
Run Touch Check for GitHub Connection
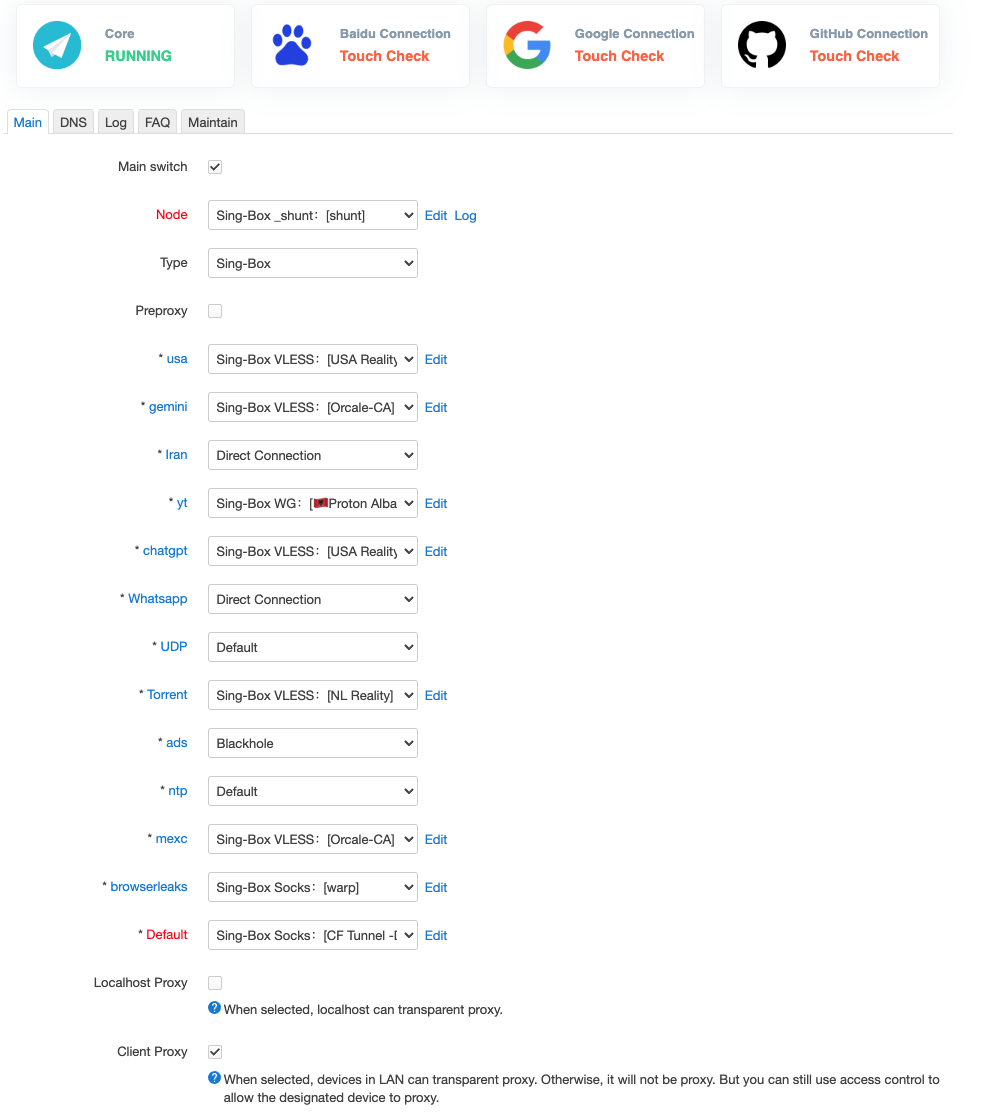[x=854, y=56]
